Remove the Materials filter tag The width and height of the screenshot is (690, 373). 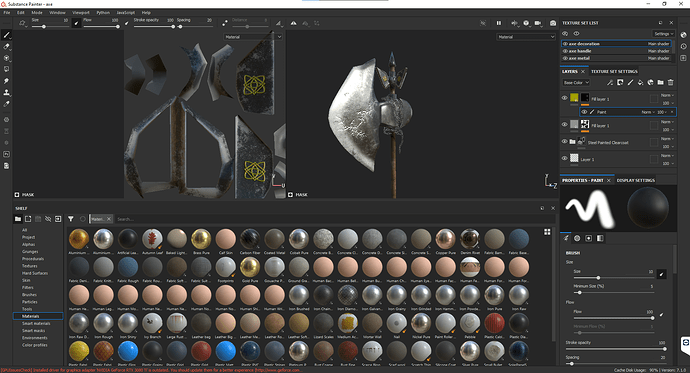109,219
